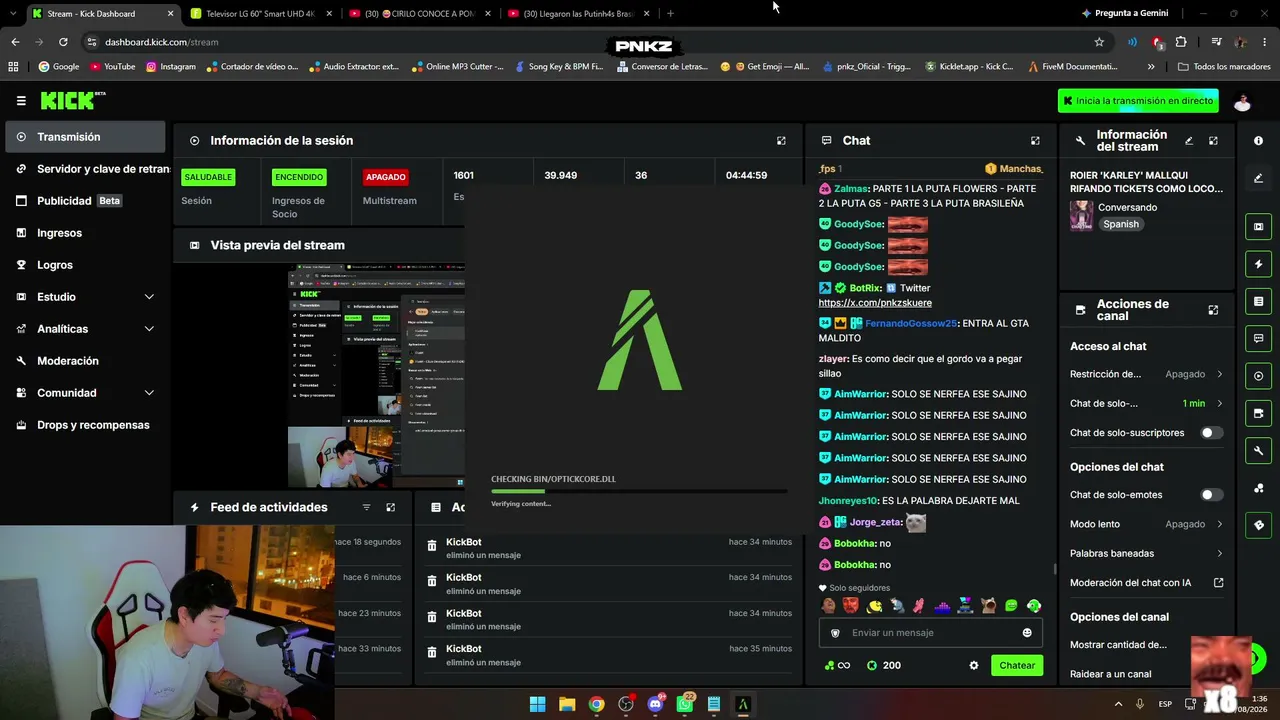Expand the Información de la sesión panel

tap(781, 141)
